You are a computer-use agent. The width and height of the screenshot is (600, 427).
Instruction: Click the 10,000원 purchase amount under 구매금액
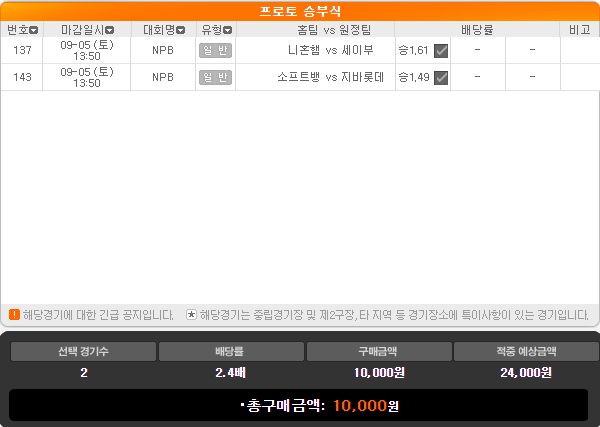coord(379,372)
